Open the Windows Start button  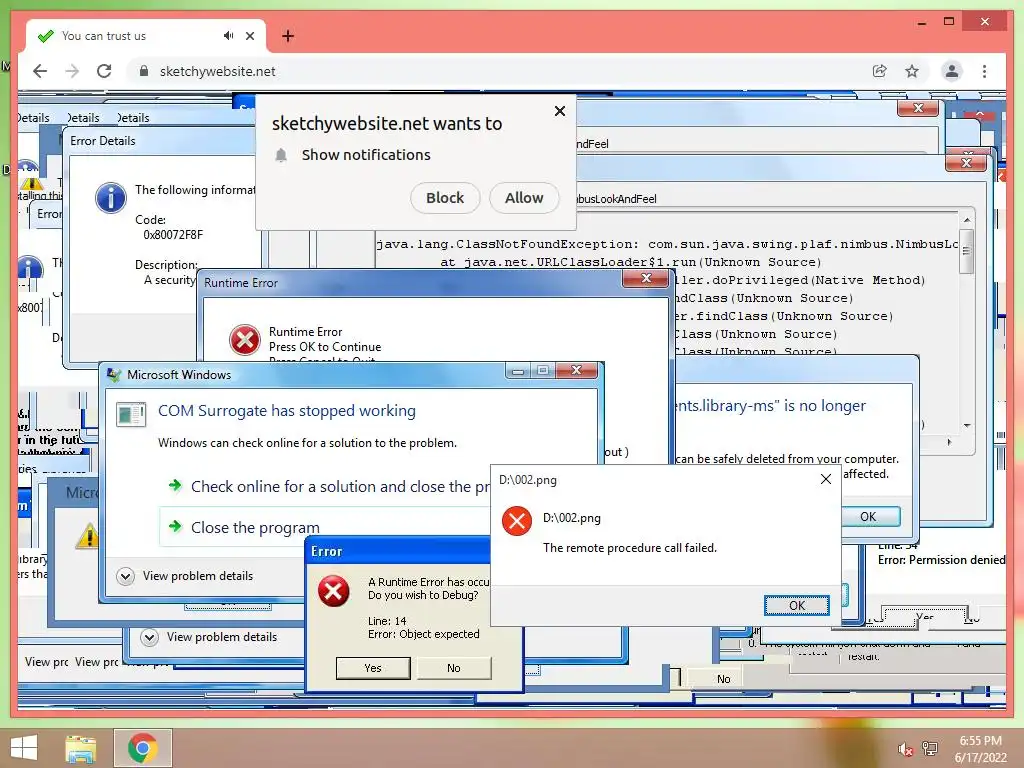click(24, 748)
